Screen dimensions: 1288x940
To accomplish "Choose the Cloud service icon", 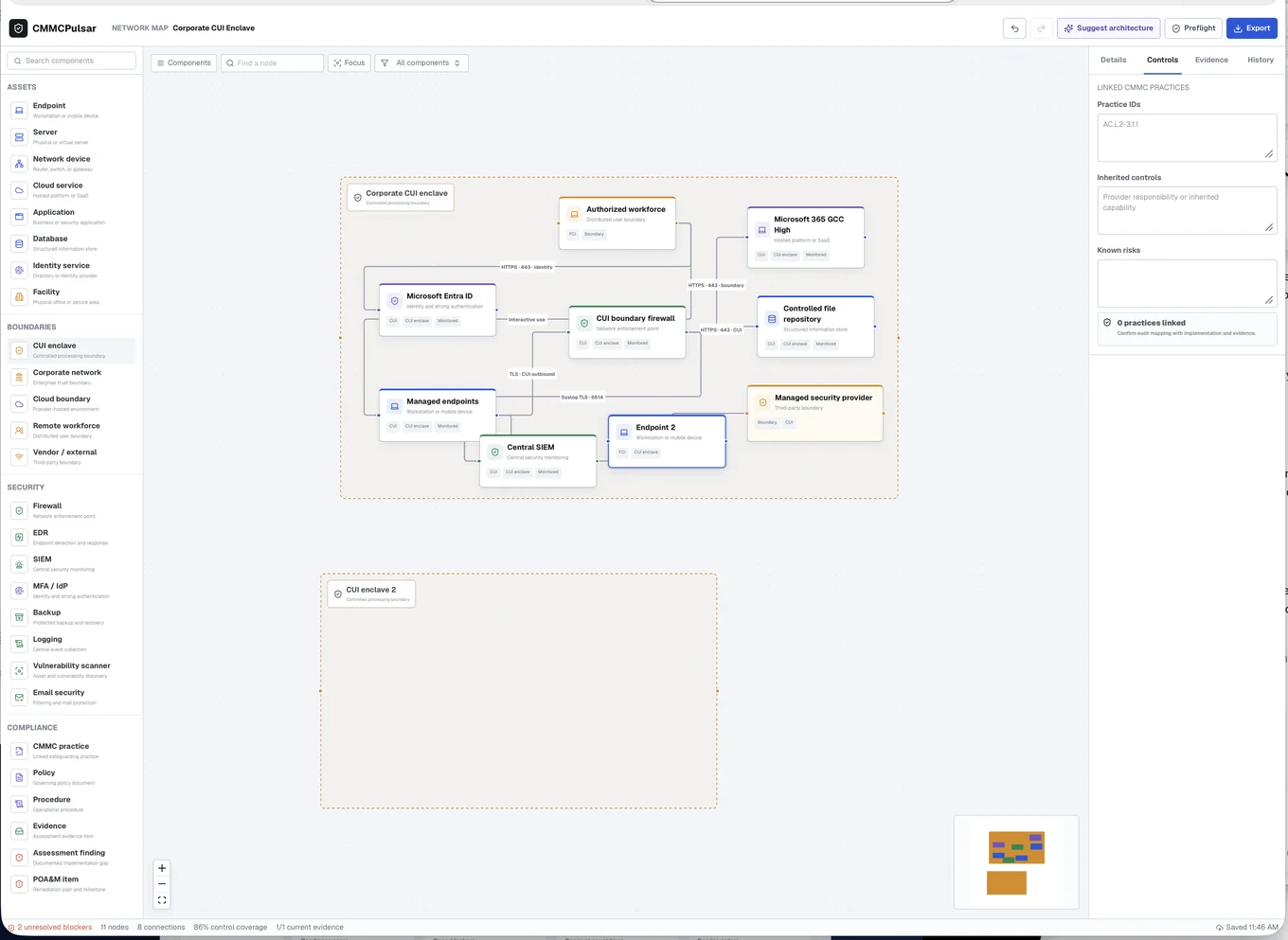I will pos(19,190).
